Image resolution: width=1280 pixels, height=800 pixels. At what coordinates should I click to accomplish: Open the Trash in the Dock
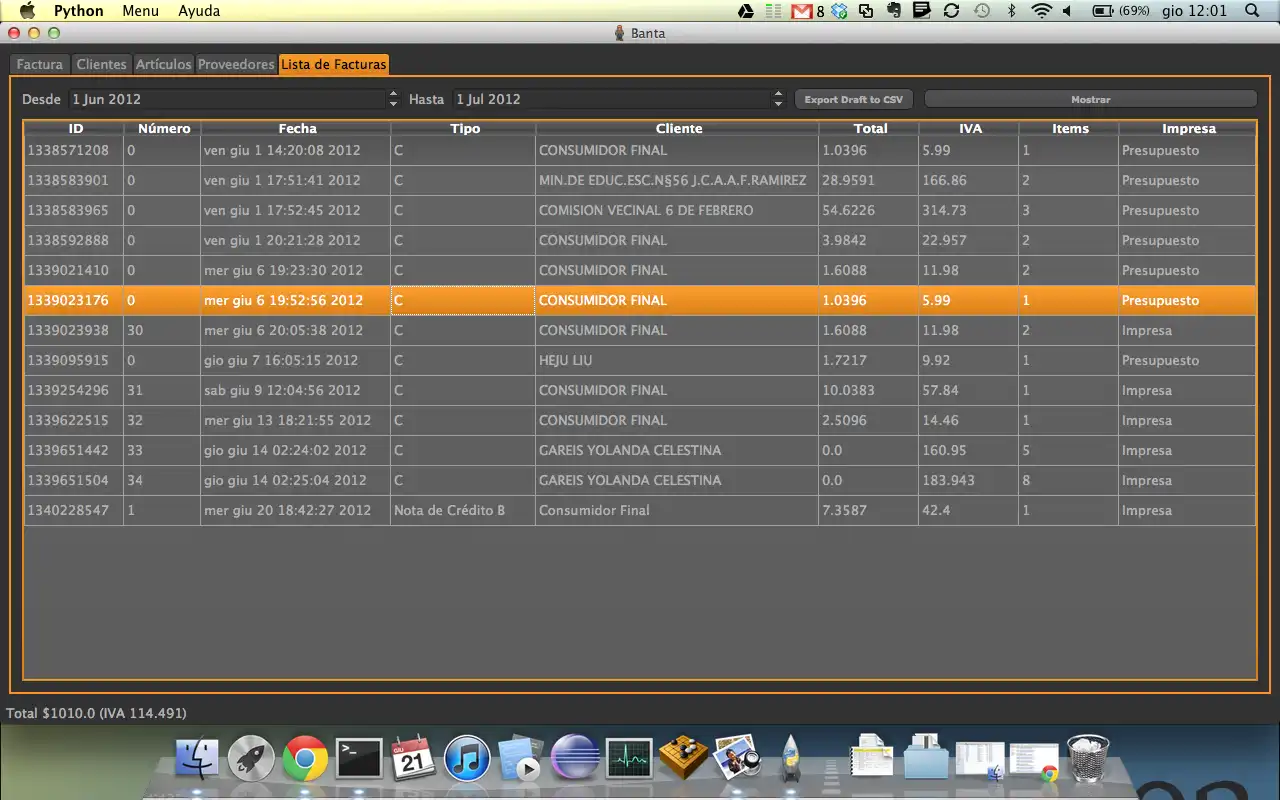coord(1088,759)
